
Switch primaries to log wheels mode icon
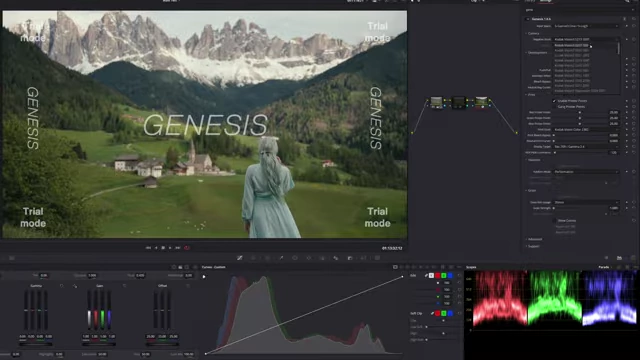[x=187, y=267]
